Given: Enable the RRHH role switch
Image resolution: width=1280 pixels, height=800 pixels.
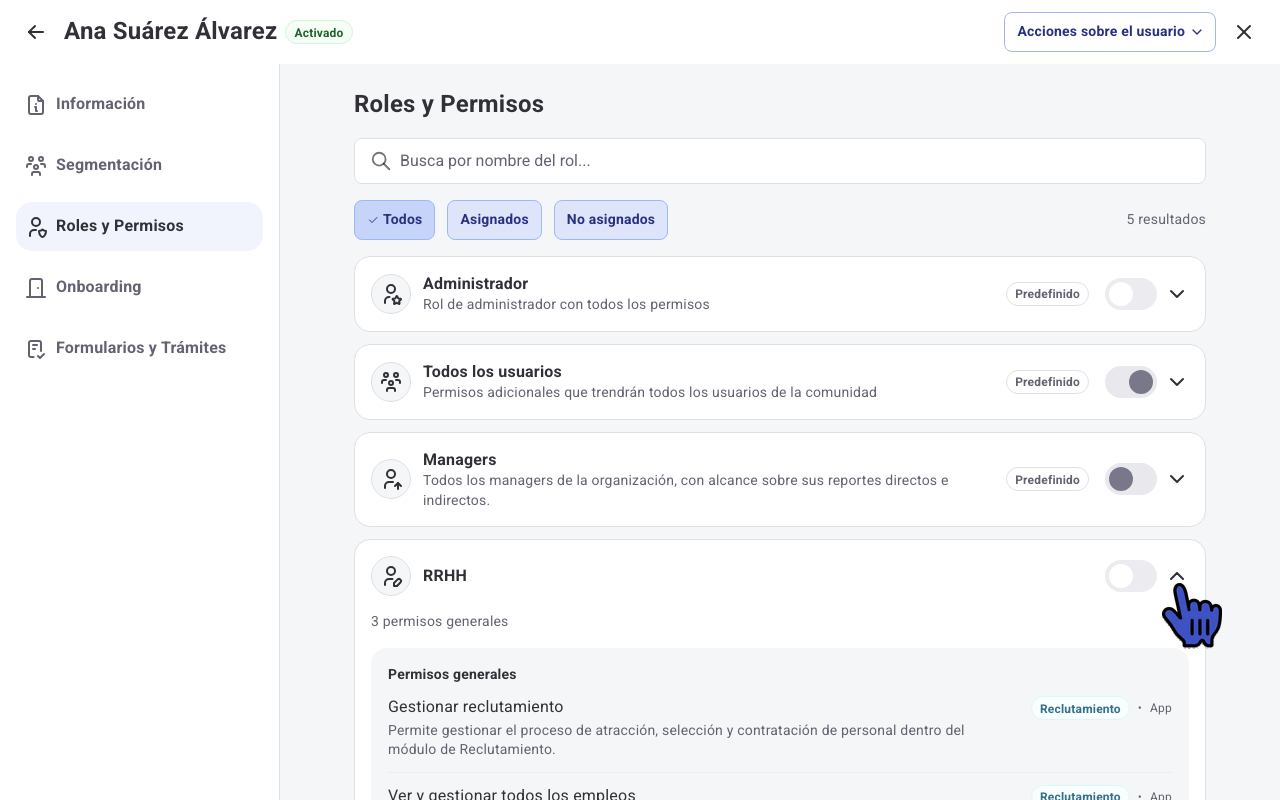Looking at the screenshot, I should 1131,576.
